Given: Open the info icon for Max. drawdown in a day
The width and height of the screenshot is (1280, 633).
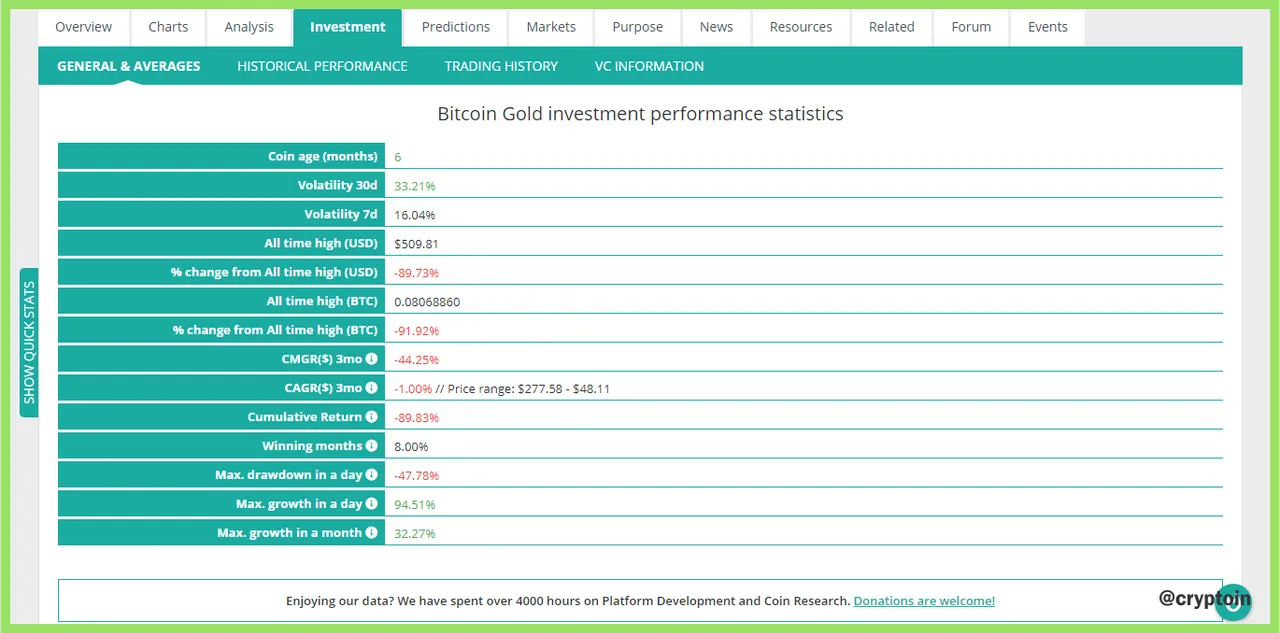Looking at the screenshot, I should coord(372,475).
